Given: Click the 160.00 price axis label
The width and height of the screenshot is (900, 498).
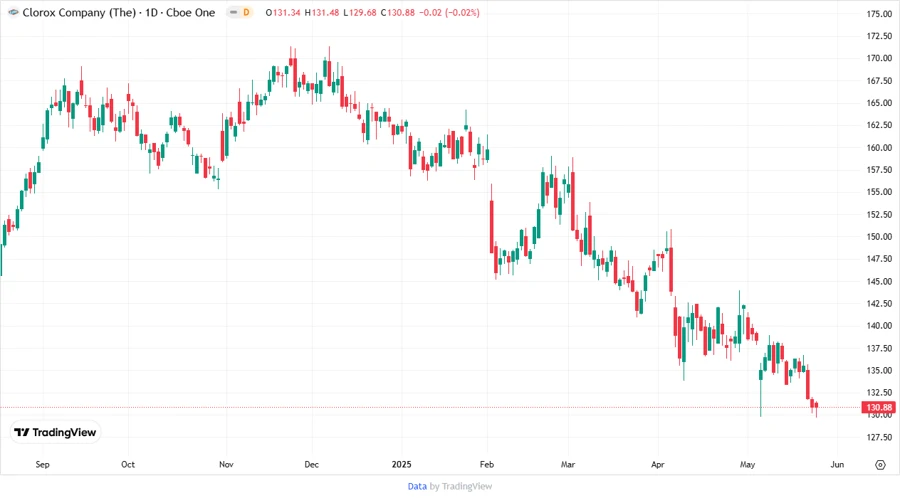Looking at the screenshot, I should click(x=879, y=147).
